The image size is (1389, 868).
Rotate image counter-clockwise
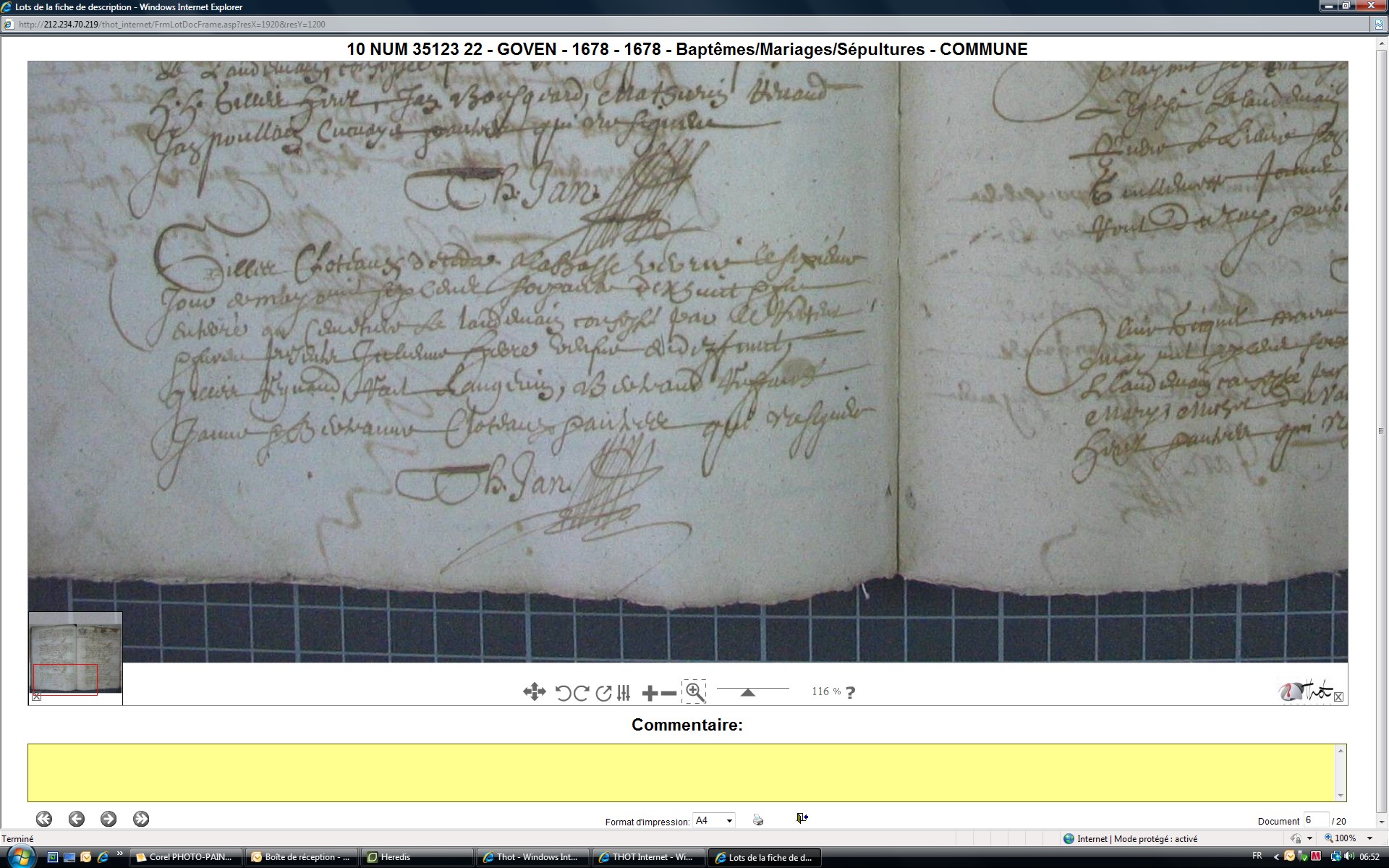(563, 693)
